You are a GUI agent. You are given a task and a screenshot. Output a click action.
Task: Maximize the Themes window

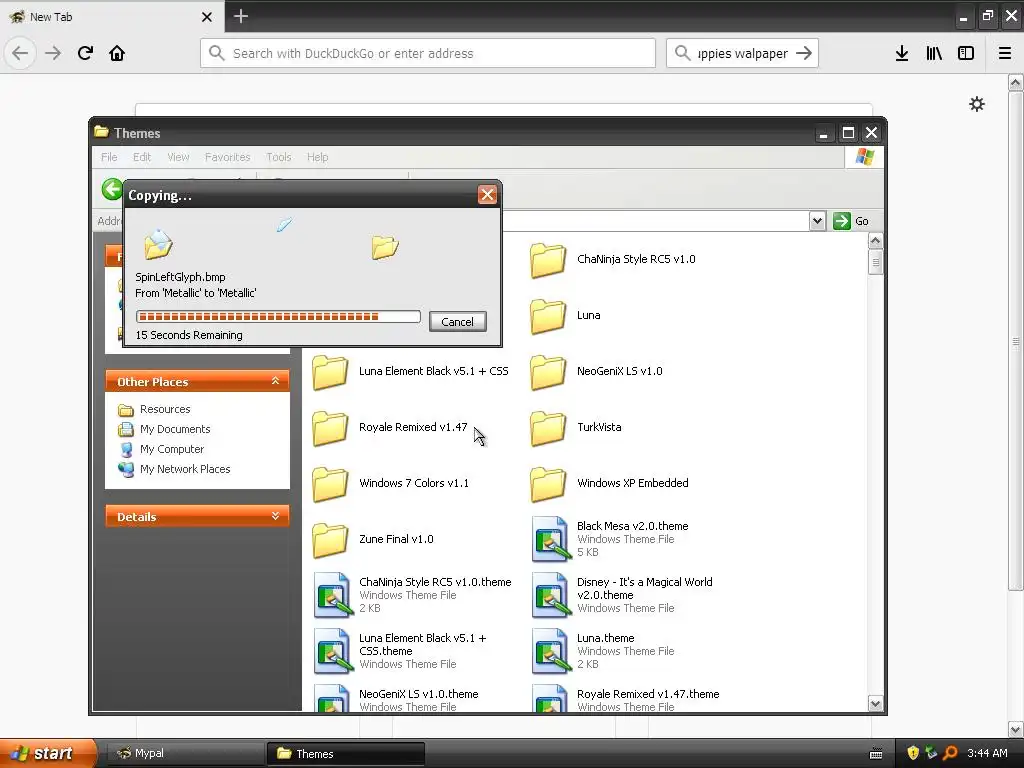tap(848, 133)
